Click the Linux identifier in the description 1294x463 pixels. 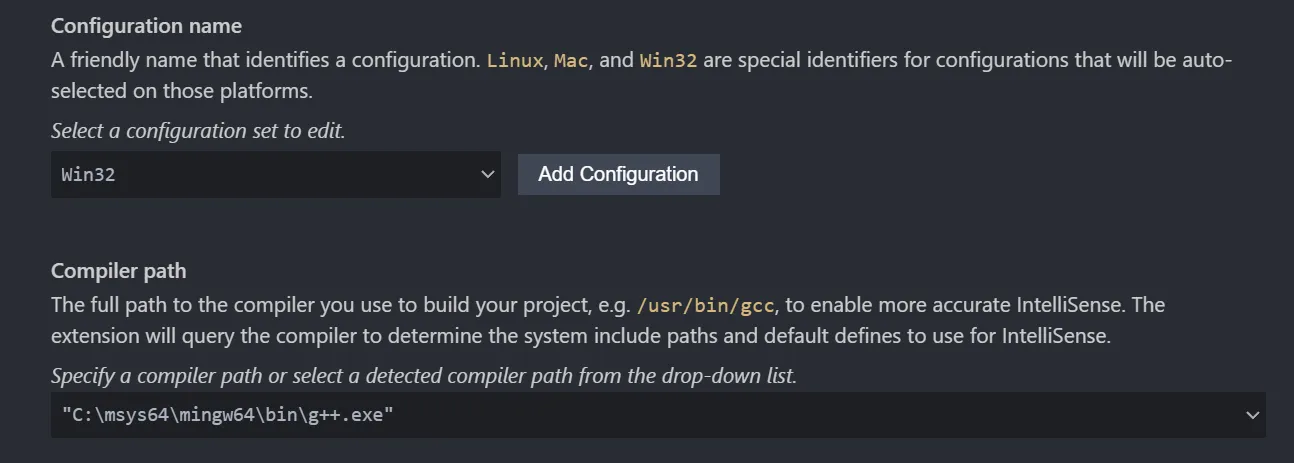pyautogui.click(x=514, y=60)
